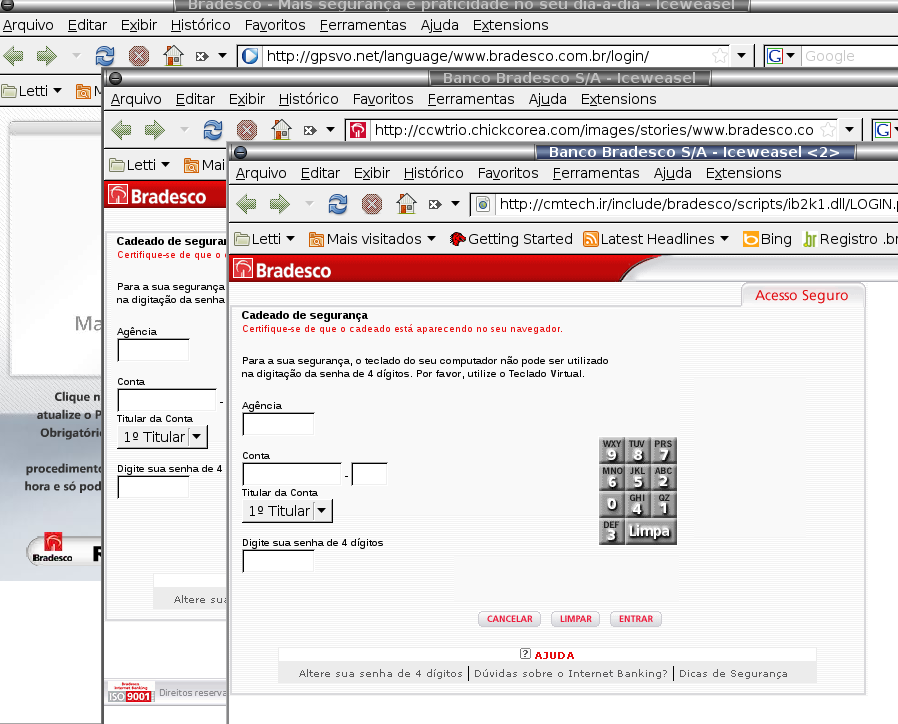The width and height of the screenshot is (898, 724).
Task: Click Stop icon in middle Banco Bradesco window
Action: 247,130
